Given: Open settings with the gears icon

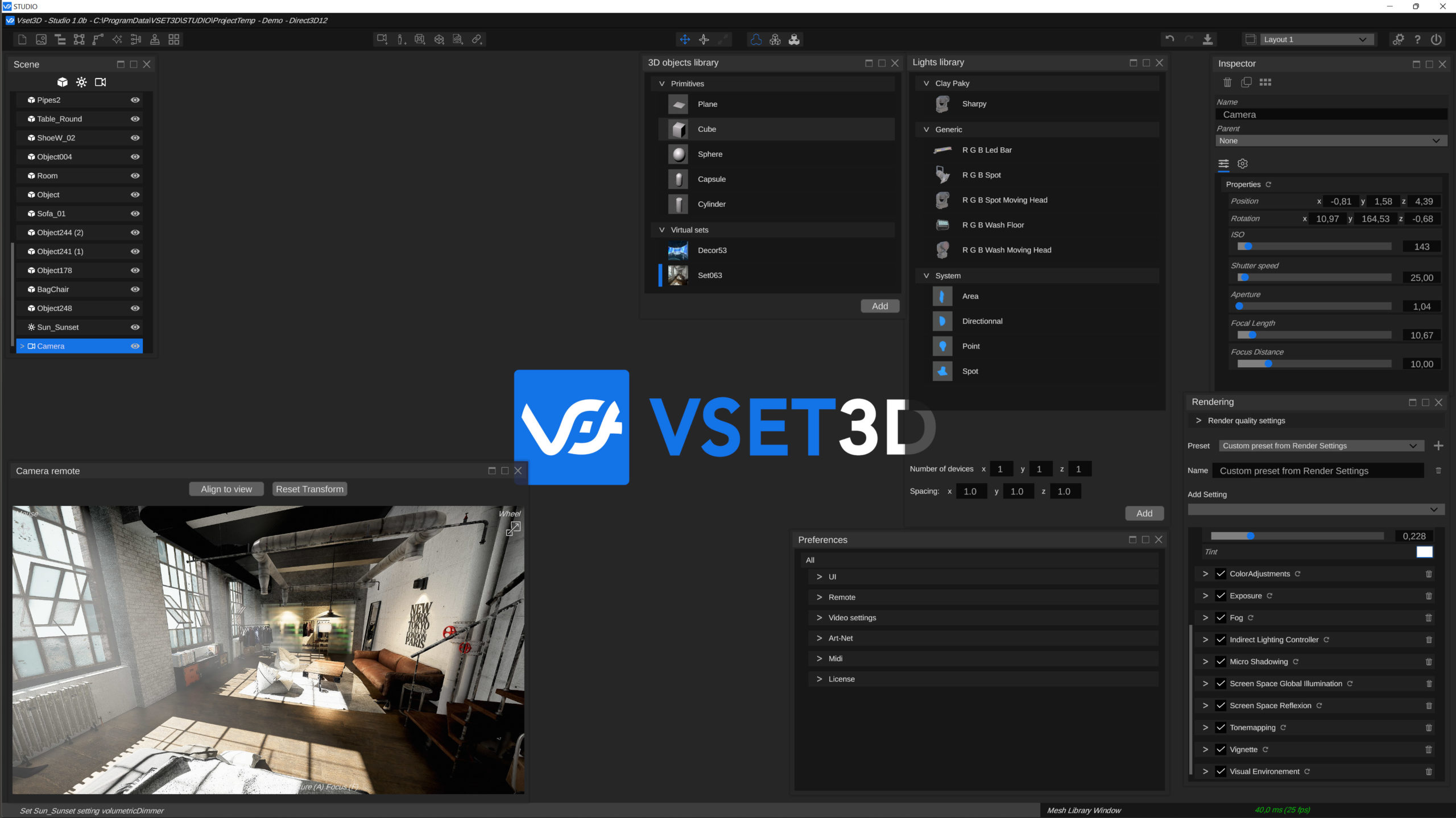Looking at the screenshot, I should 1398,39.
